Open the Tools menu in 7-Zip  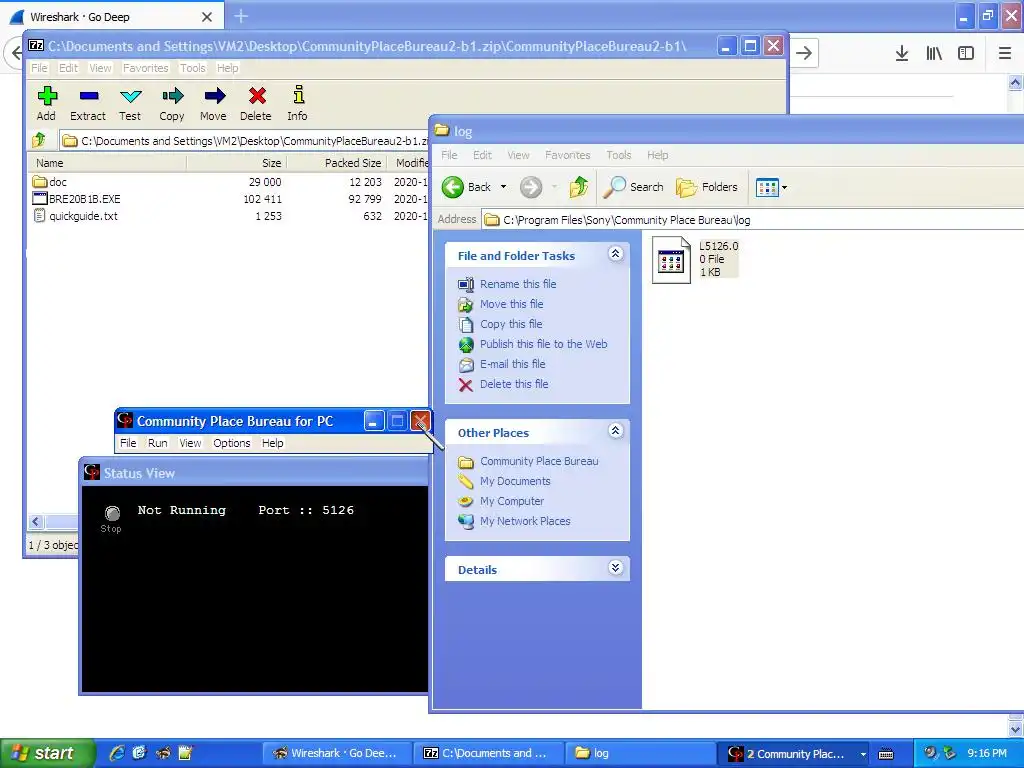tap(193, 68)
